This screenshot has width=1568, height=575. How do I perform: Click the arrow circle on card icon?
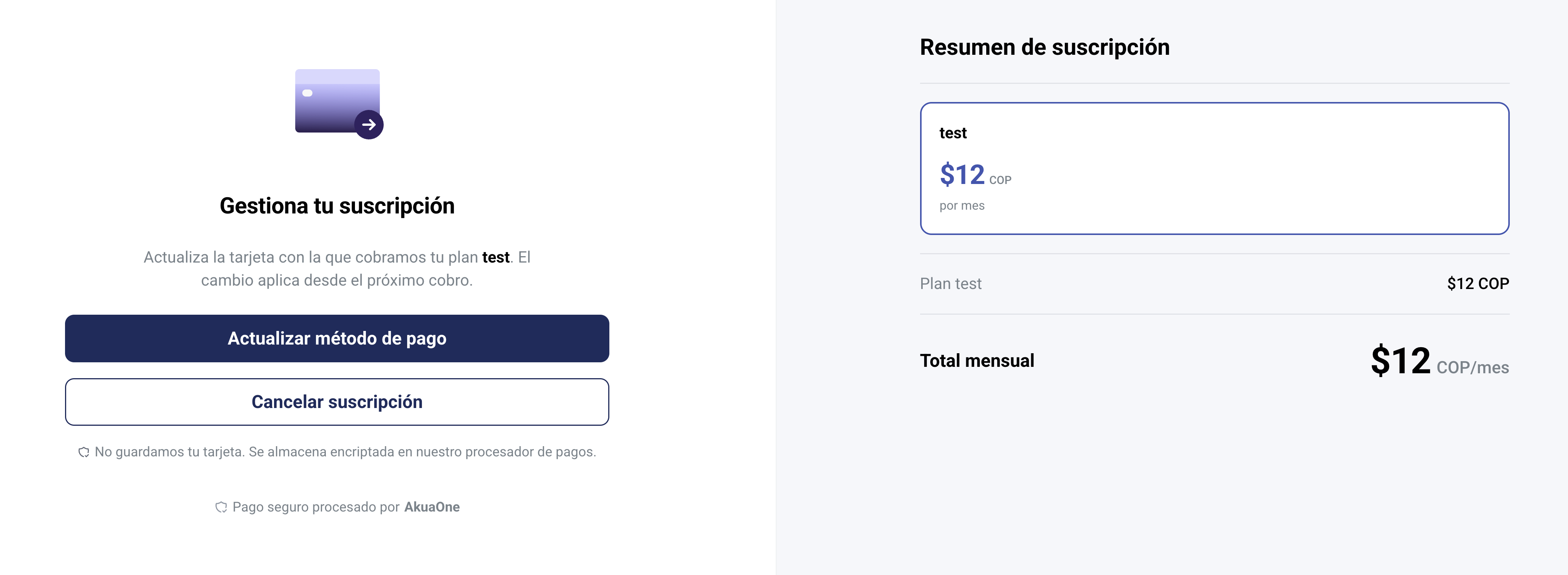coord(369,125)
